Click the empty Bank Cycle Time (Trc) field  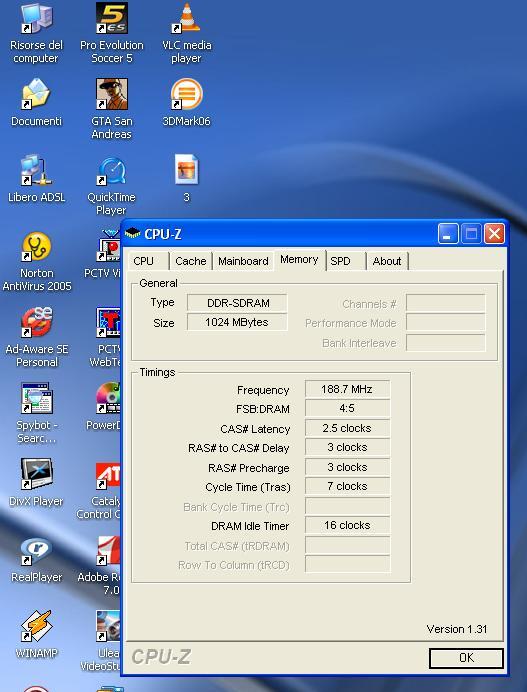(347, 506)
